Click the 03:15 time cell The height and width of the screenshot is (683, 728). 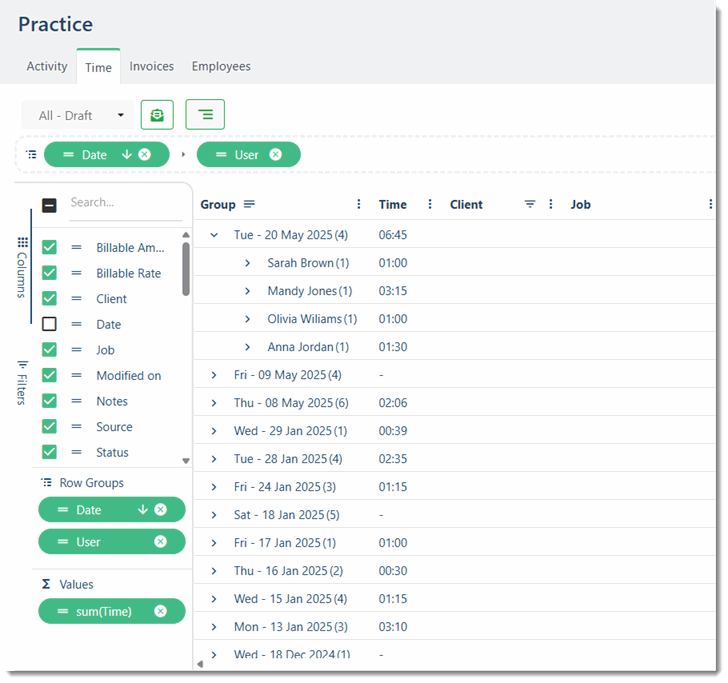click(393, 291)
